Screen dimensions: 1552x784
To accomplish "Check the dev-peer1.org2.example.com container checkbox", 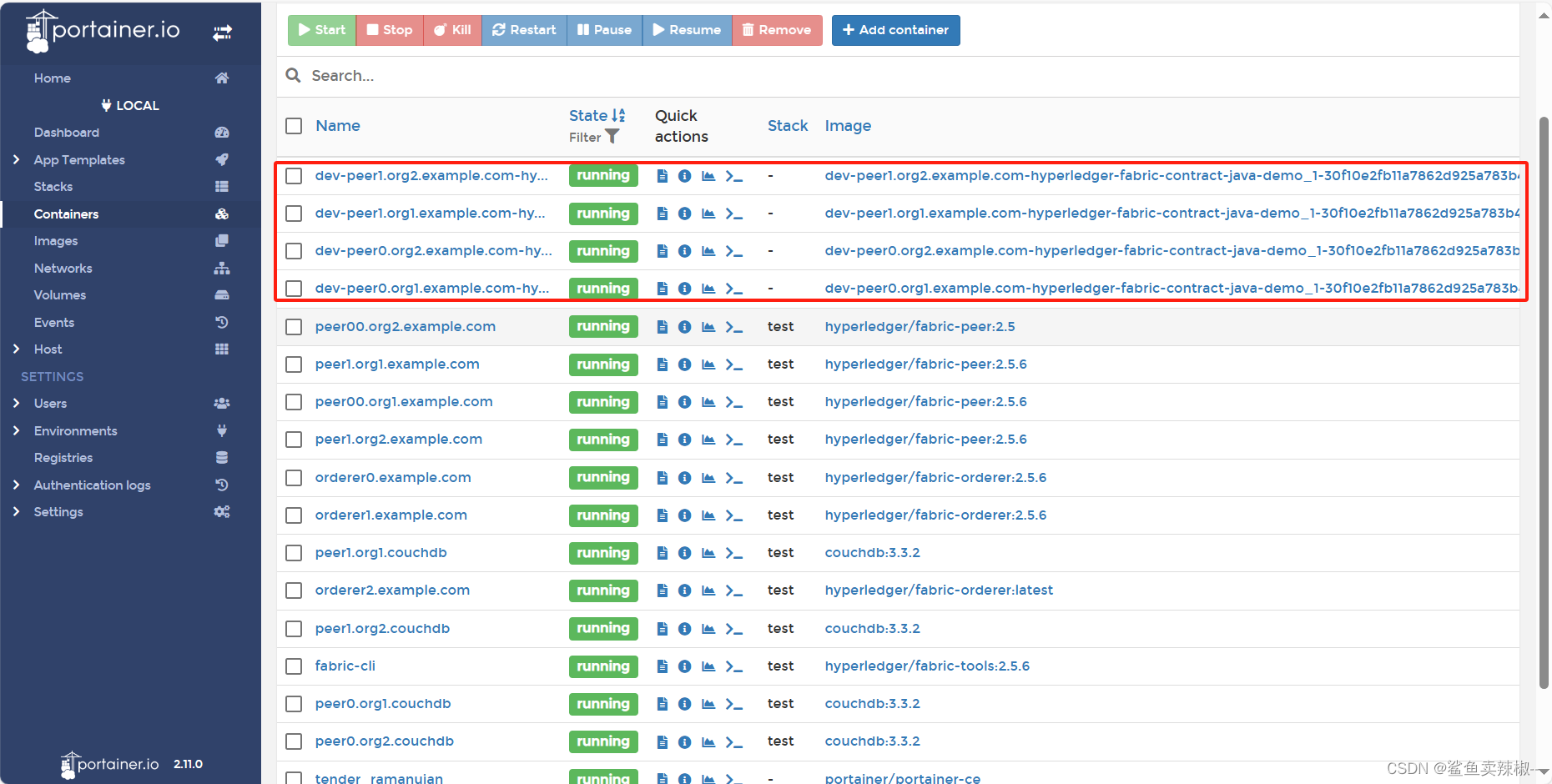I will point(294,176).
